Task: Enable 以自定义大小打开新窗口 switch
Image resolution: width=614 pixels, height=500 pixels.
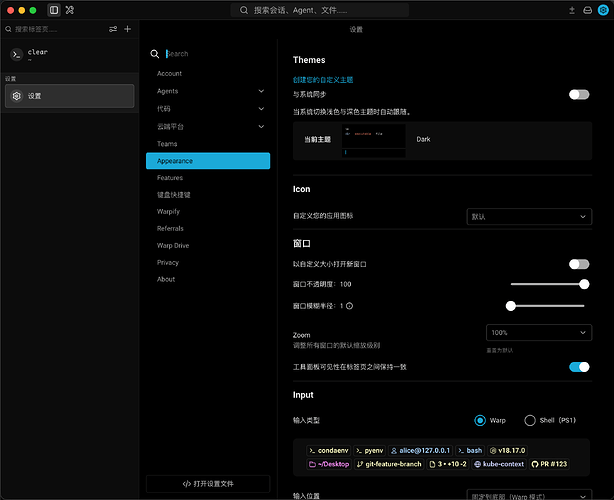Action: click(x=579, y=264)
